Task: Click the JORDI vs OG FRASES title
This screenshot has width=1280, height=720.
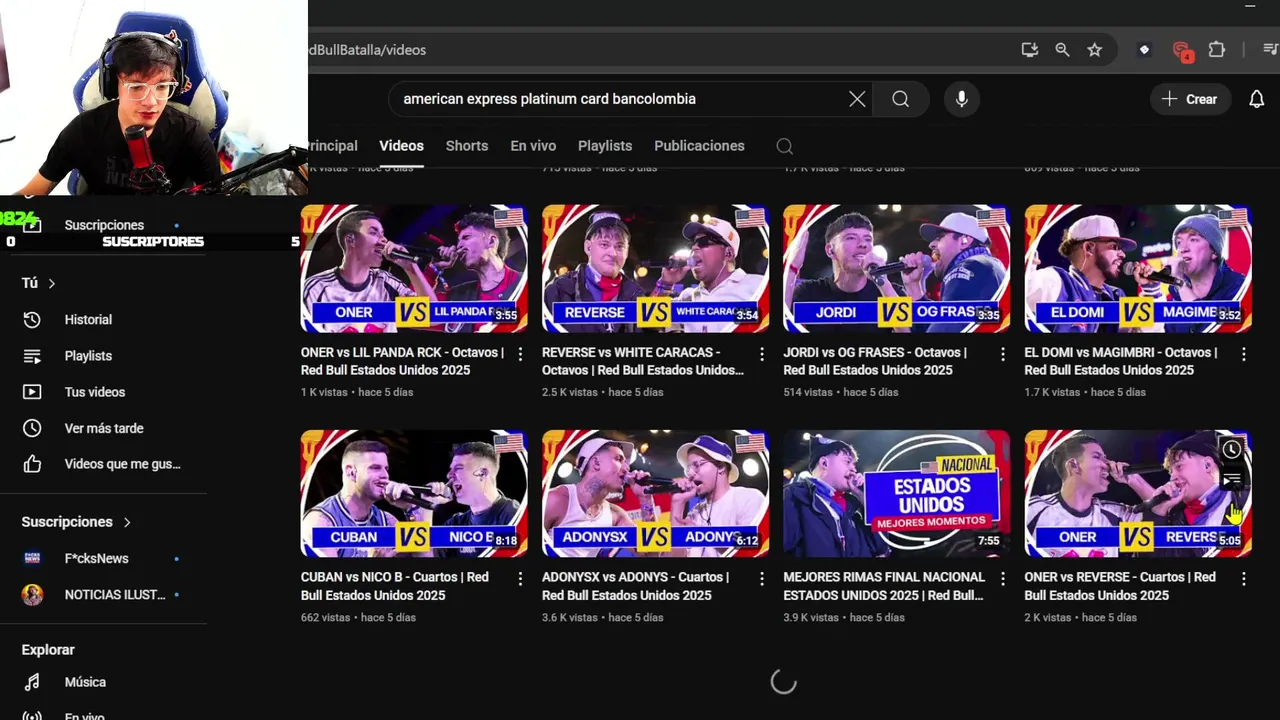Action: click(x=875, y=361)
